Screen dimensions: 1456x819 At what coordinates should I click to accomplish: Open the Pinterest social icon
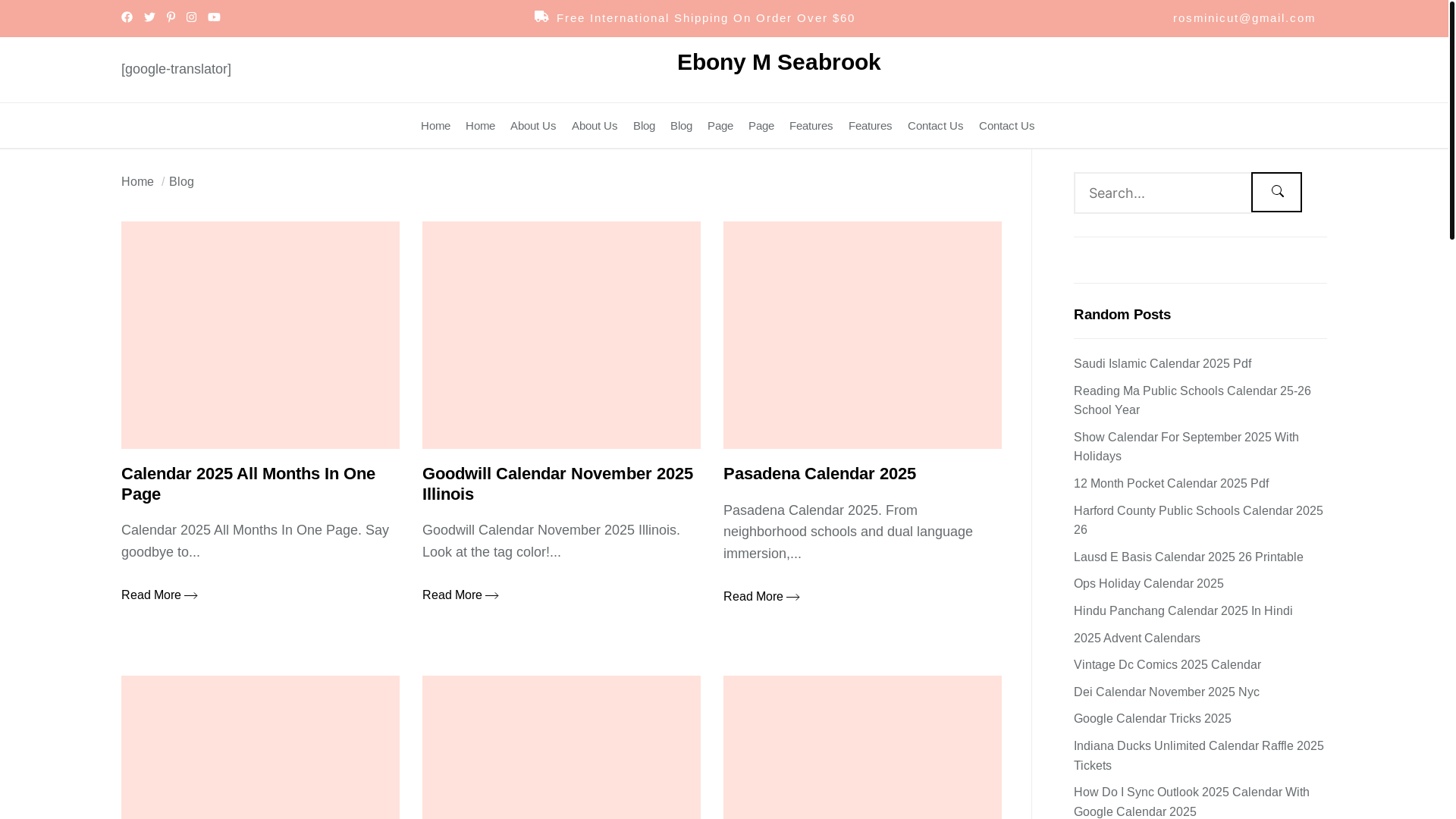[171, 17]
